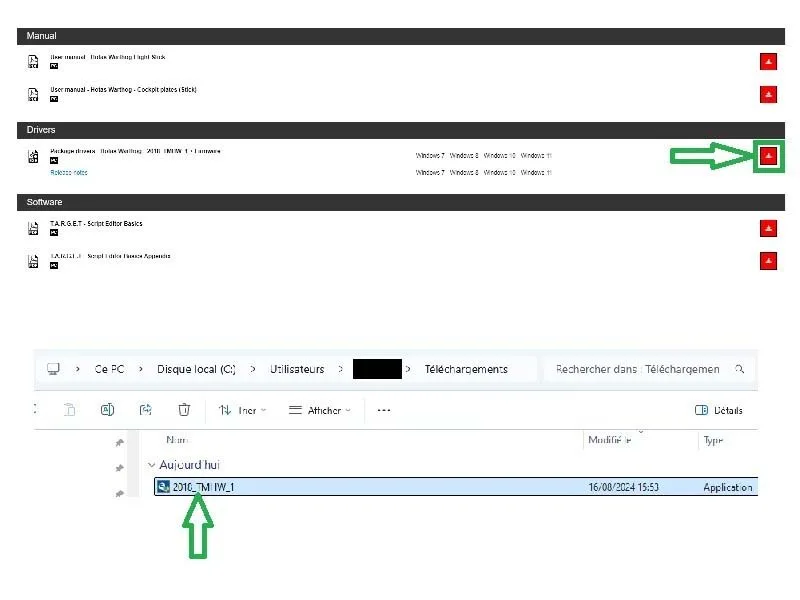Click the share icon in Explorer toolbar
Image resolution: width=800 pixels, height=600 pixels.
pyautogui.click(x=146, y=410)
